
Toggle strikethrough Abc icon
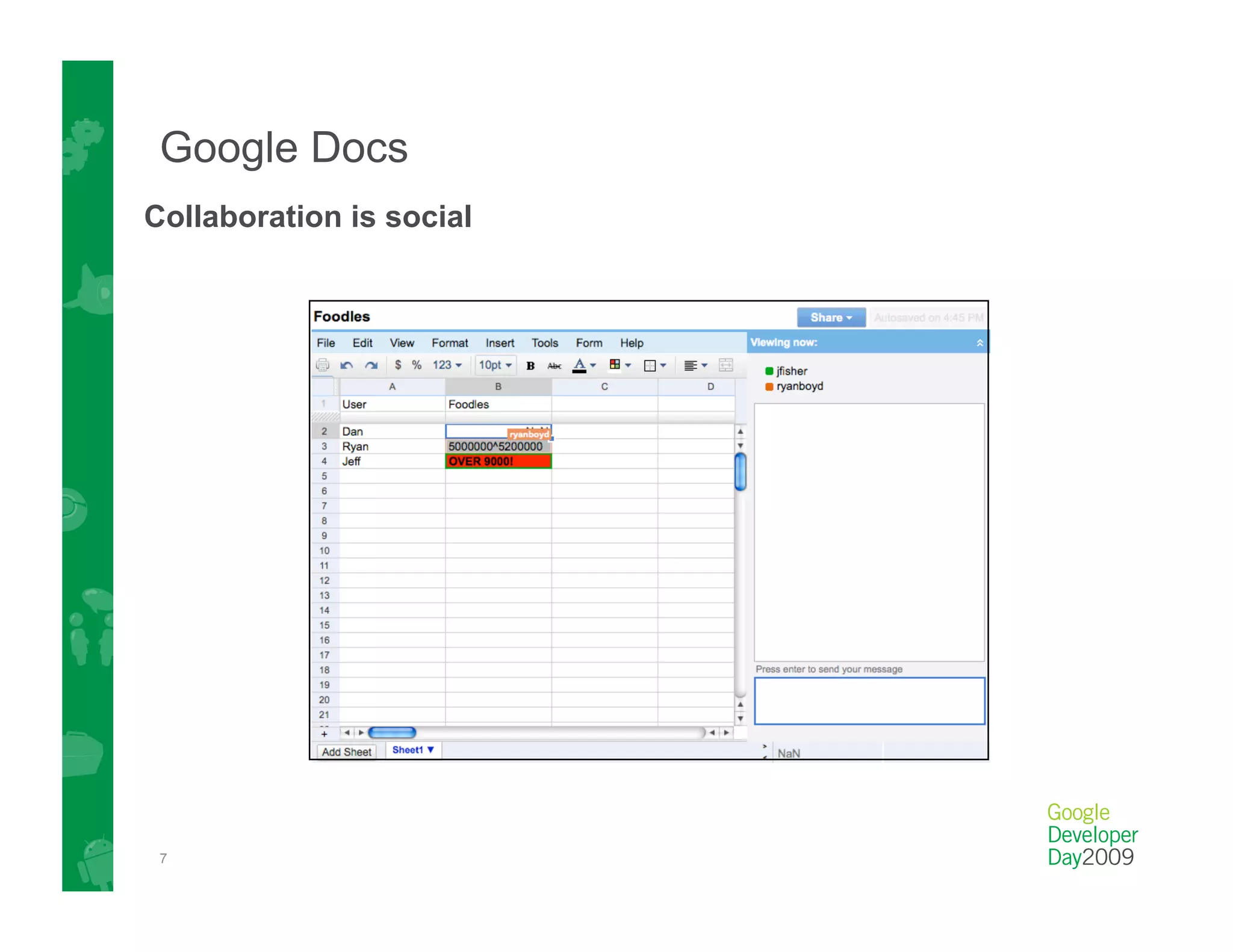point(554,365)
